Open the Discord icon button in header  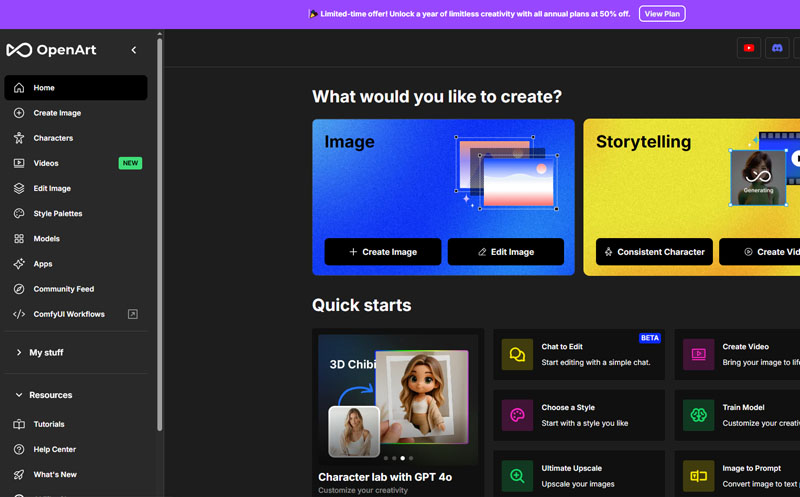point(777,48)
